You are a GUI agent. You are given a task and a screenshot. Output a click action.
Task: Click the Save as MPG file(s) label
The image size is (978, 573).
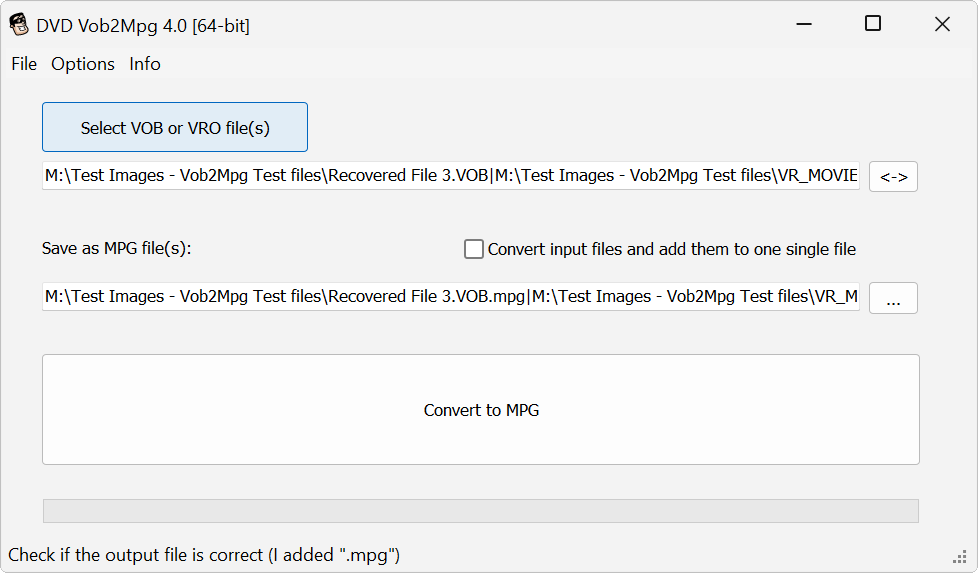pos(116,249)
